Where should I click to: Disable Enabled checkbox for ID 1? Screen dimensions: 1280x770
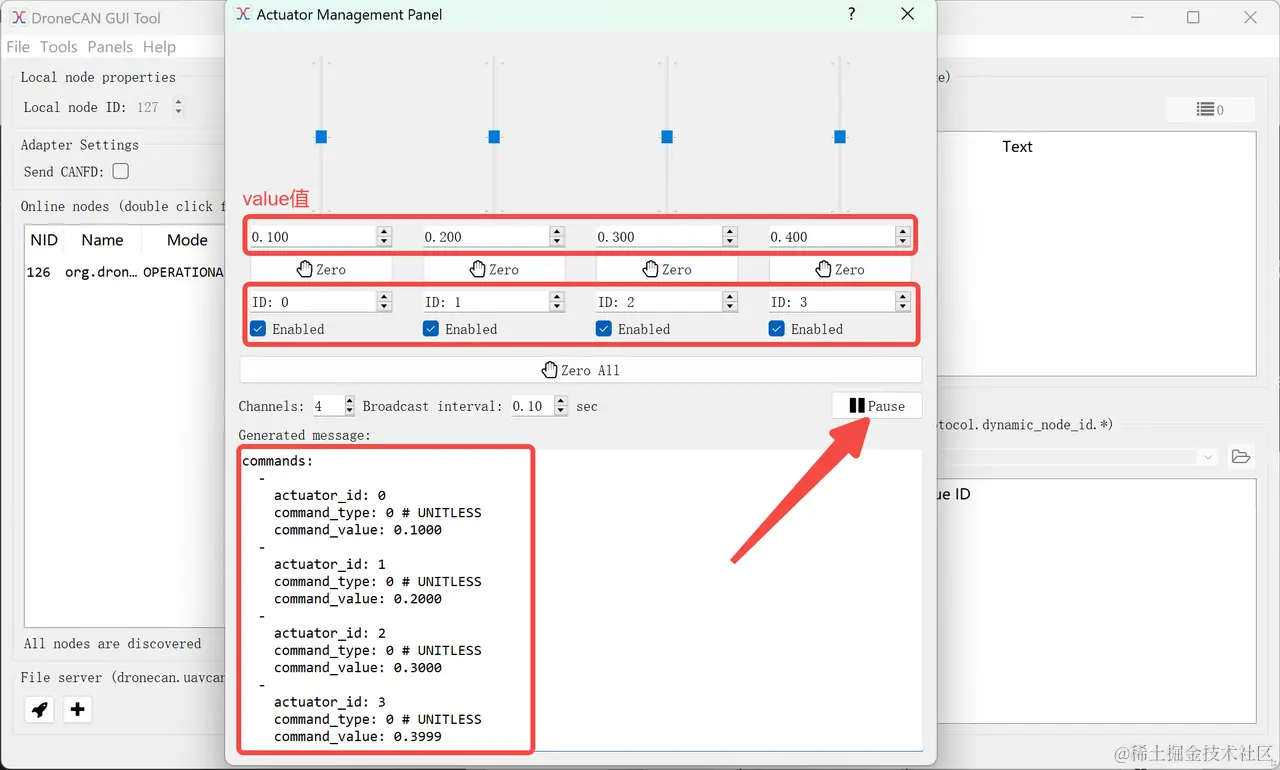click(x=431, y=329)
